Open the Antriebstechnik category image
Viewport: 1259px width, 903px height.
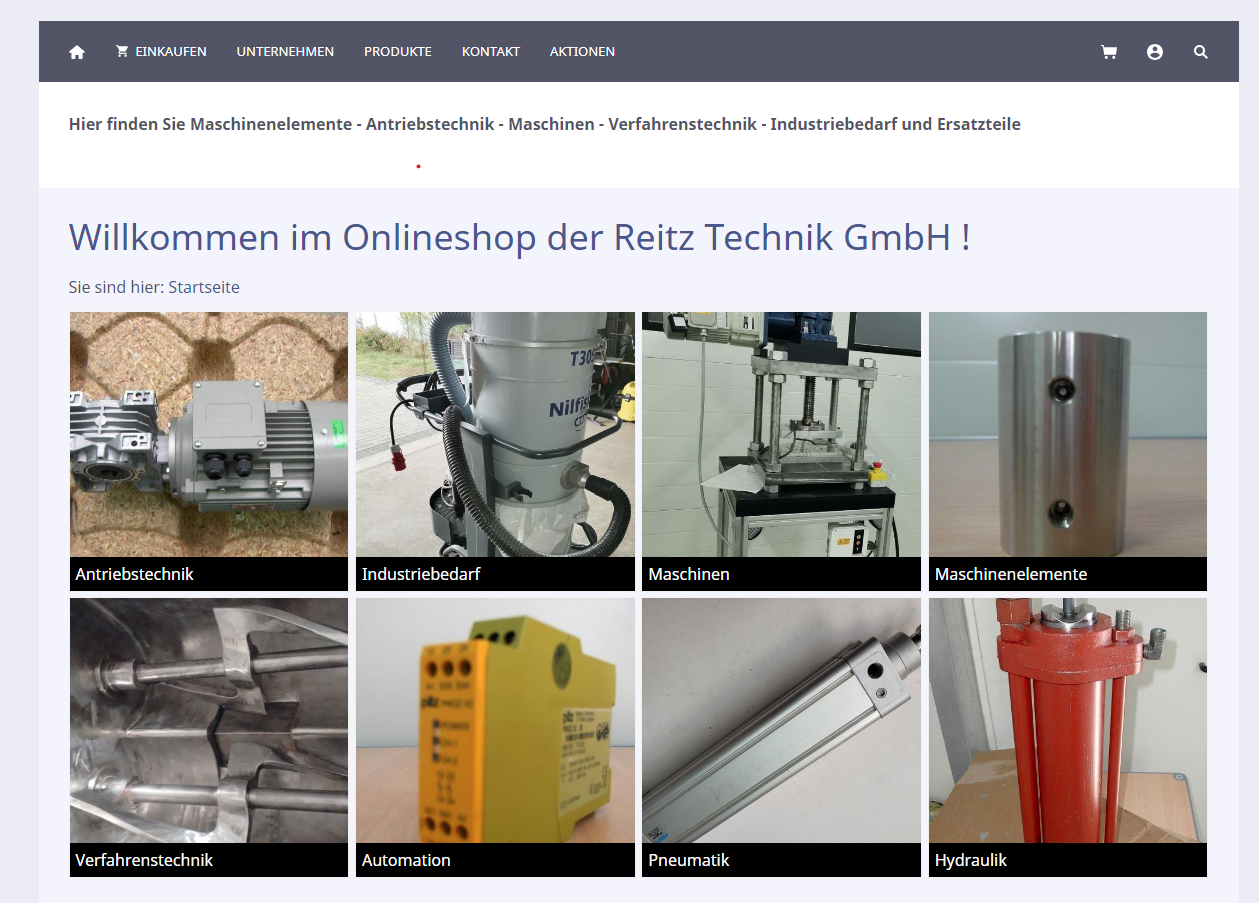(x=209, y=434)
